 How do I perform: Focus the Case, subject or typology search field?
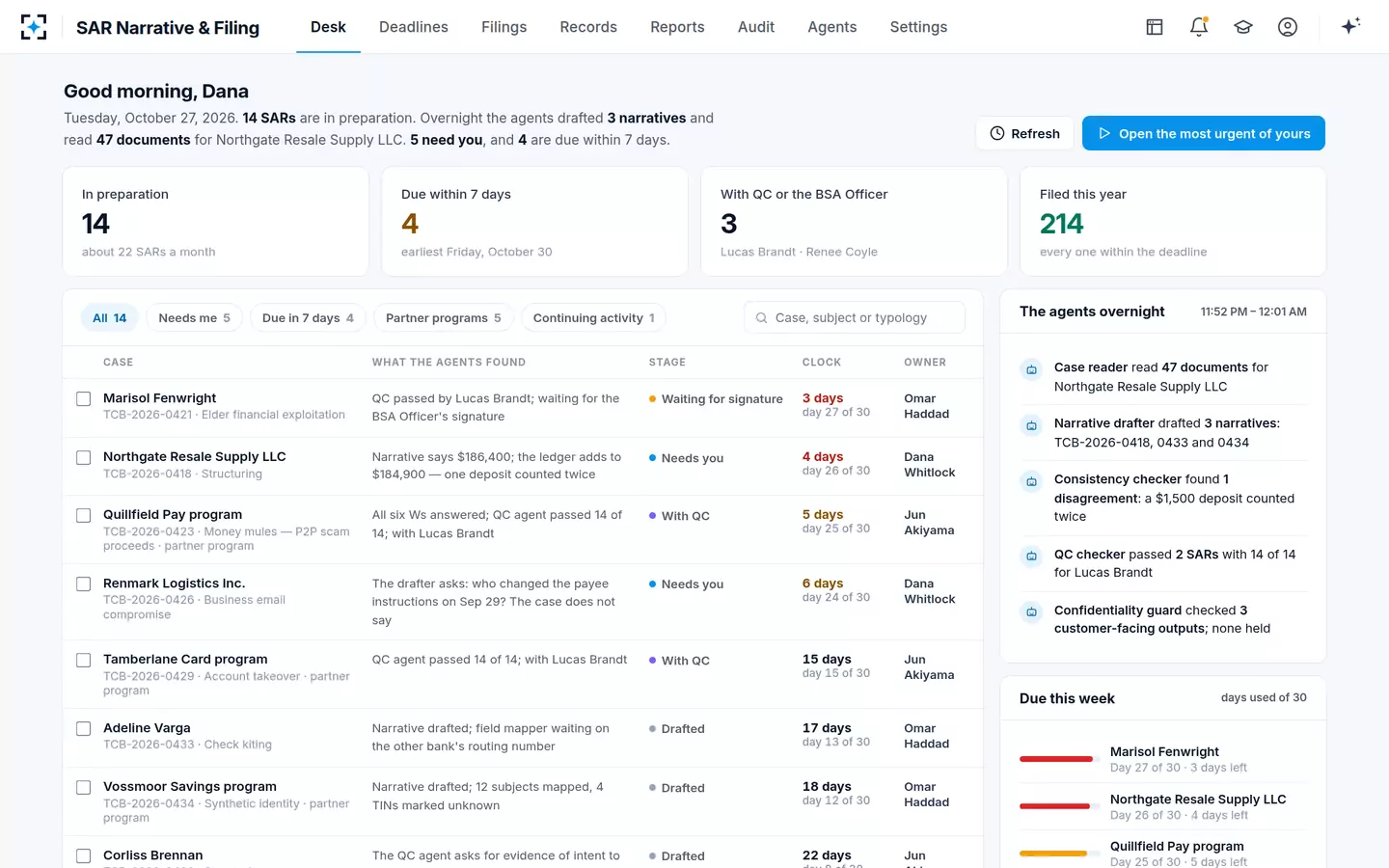click(x=855, y=317)
